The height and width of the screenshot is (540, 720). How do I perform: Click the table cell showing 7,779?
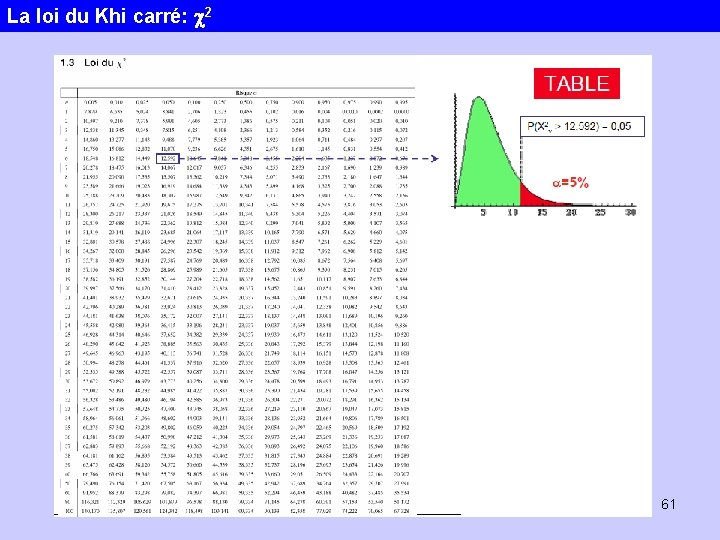click(194, 140)
